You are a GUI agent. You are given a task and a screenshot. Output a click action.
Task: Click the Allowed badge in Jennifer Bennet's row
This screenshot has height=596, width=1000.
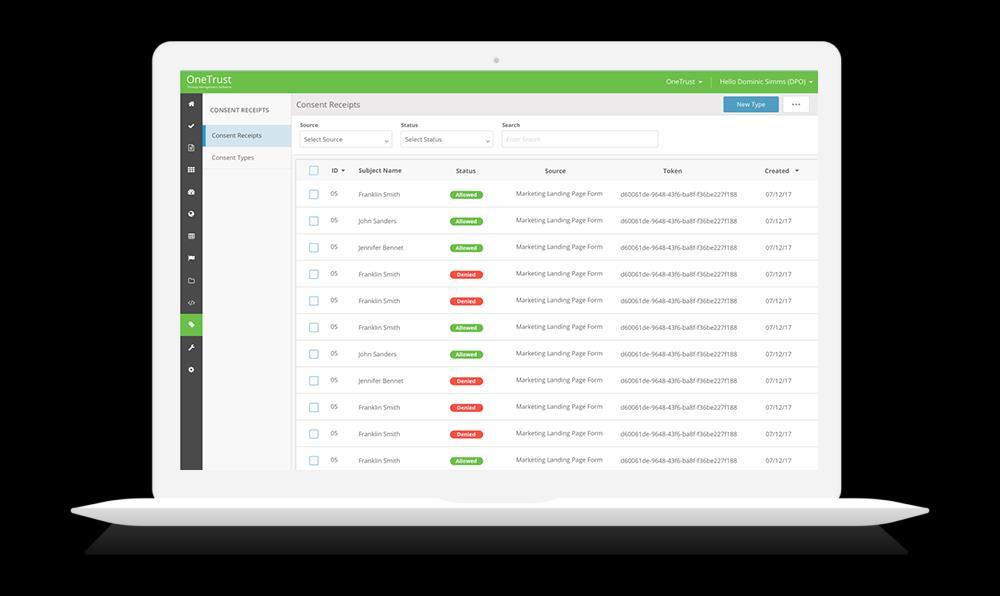tap(466, 248)
